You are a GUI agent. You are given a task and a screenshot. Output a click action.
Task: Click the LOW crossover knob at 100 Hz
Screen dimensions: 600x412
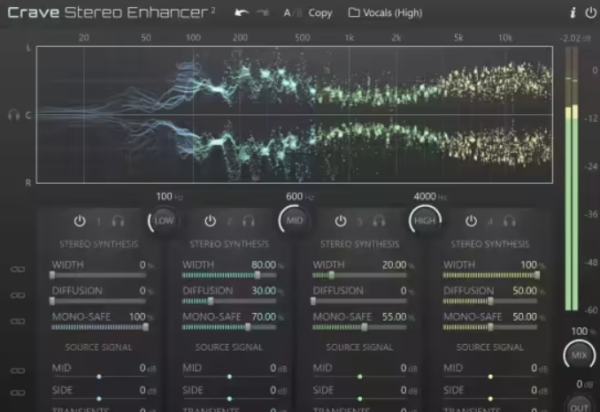[164, 218]
